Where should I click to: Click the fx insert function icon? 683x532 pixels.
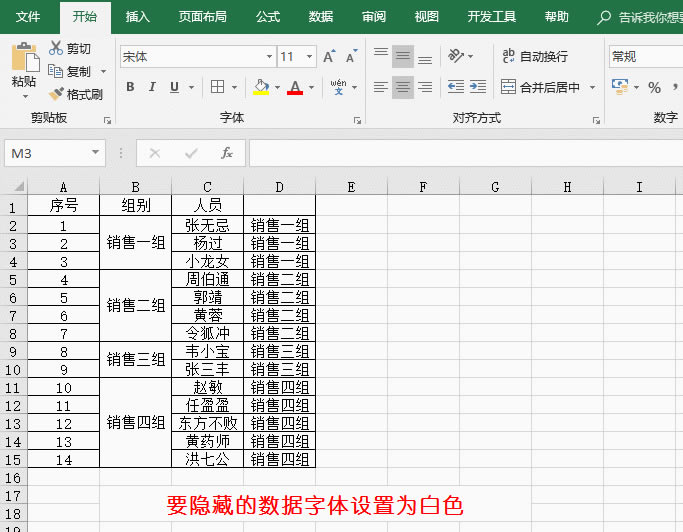(227, 153)
